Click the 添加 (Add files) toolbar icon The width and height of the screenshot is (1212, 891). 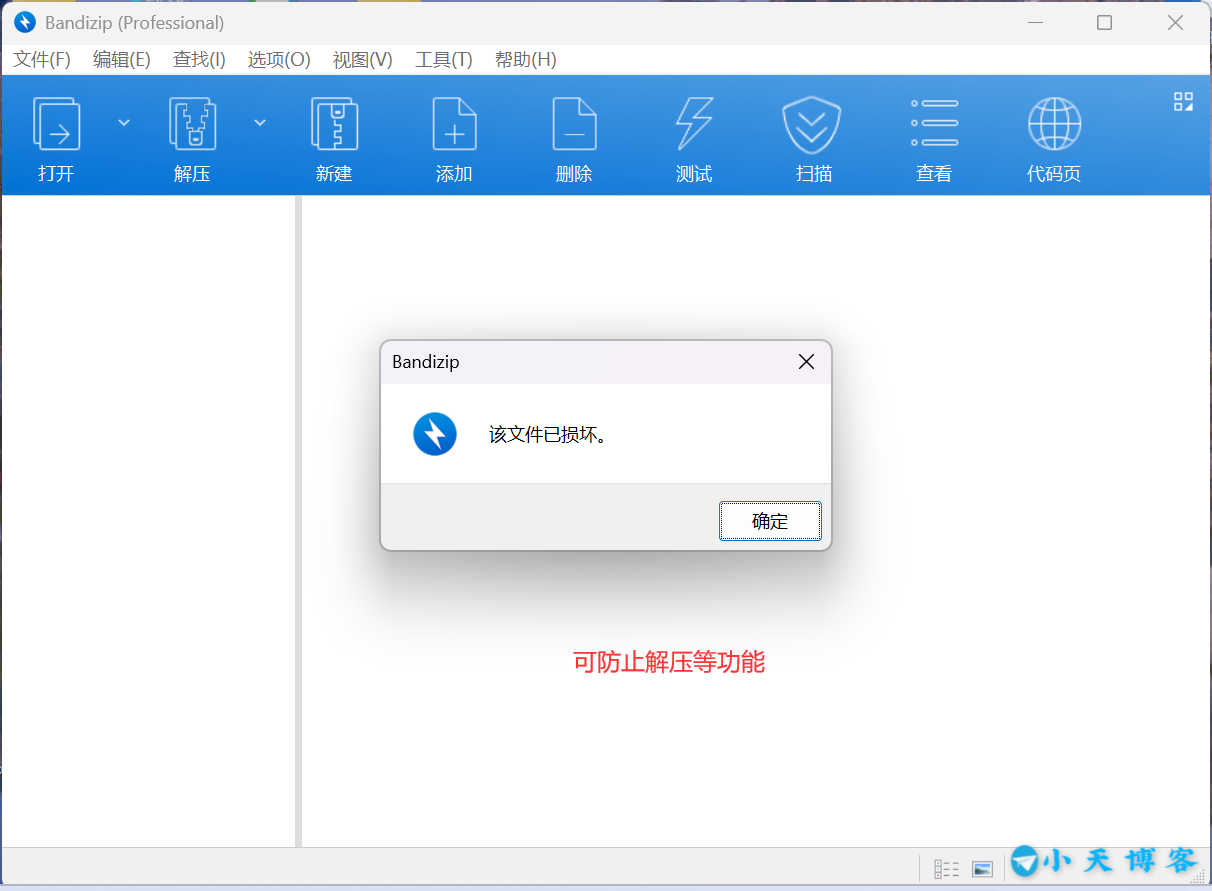click(454, 125)
